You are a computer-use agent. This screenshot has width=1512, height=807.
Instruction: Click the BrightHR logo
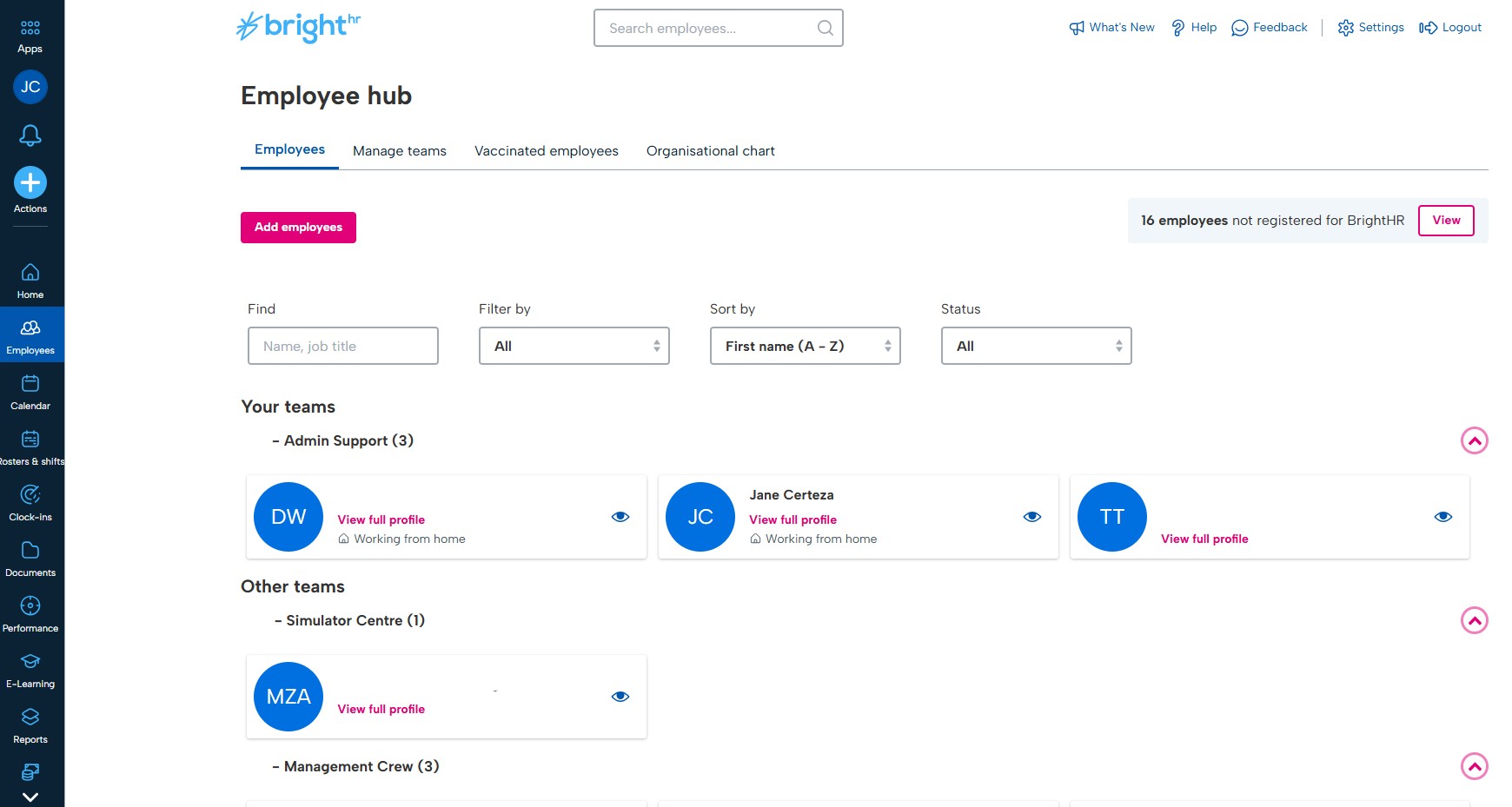click(x=298, y=27)
